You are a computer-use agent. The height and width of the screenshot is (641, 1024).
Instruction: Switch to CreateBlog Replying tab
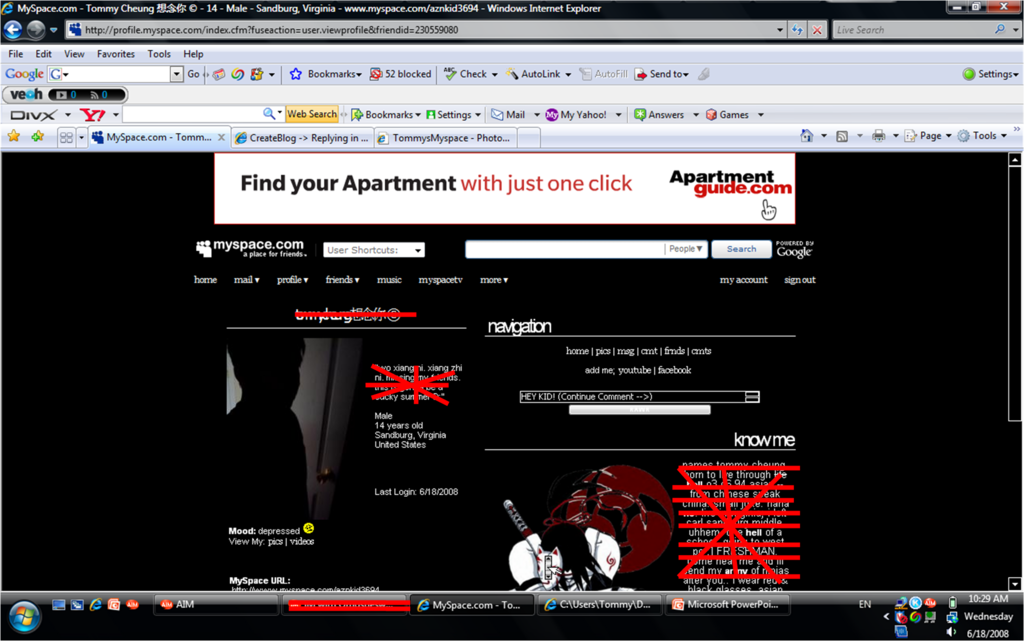[302, 138]
